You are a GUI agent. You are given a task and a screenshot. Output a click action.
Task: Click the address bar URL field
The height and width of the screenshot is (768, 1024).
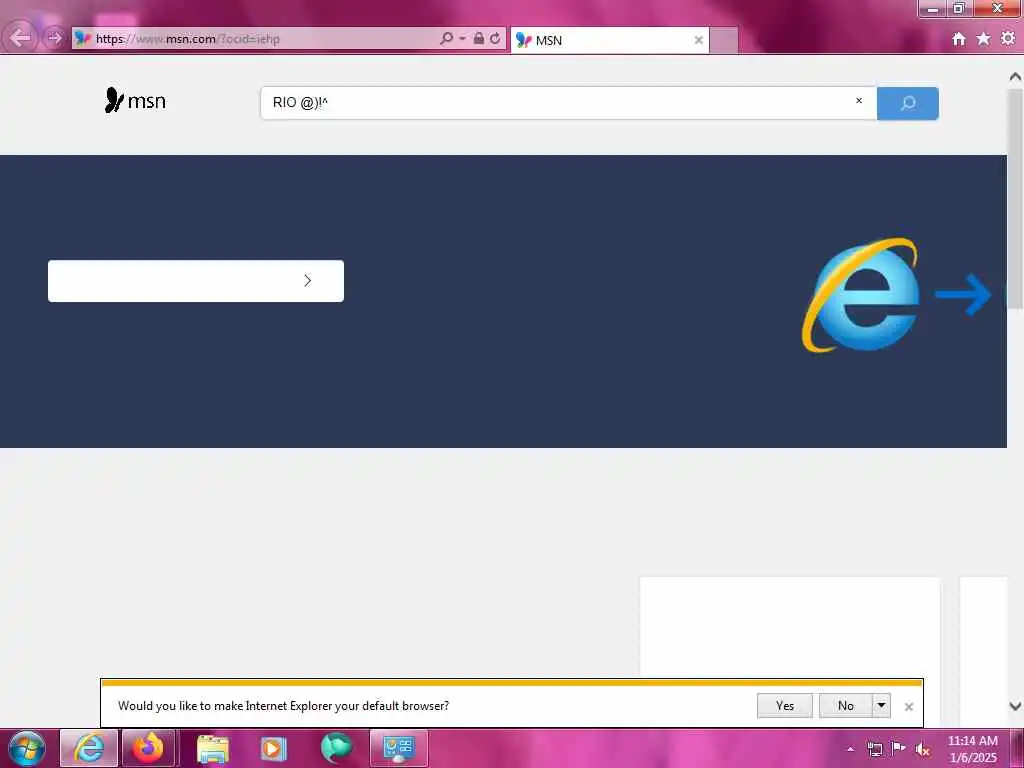coord(255,39)
